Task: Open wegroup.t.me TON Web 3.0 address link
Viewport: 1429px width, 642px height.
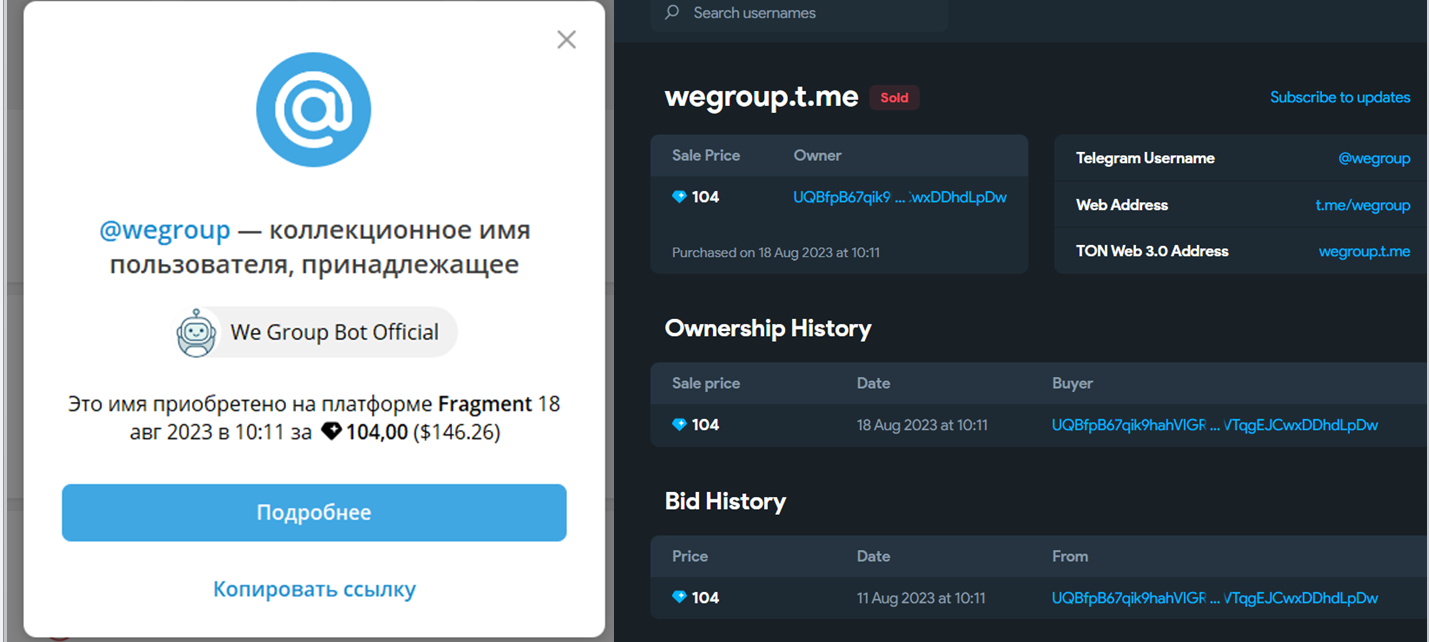Action: point(1364,251)
